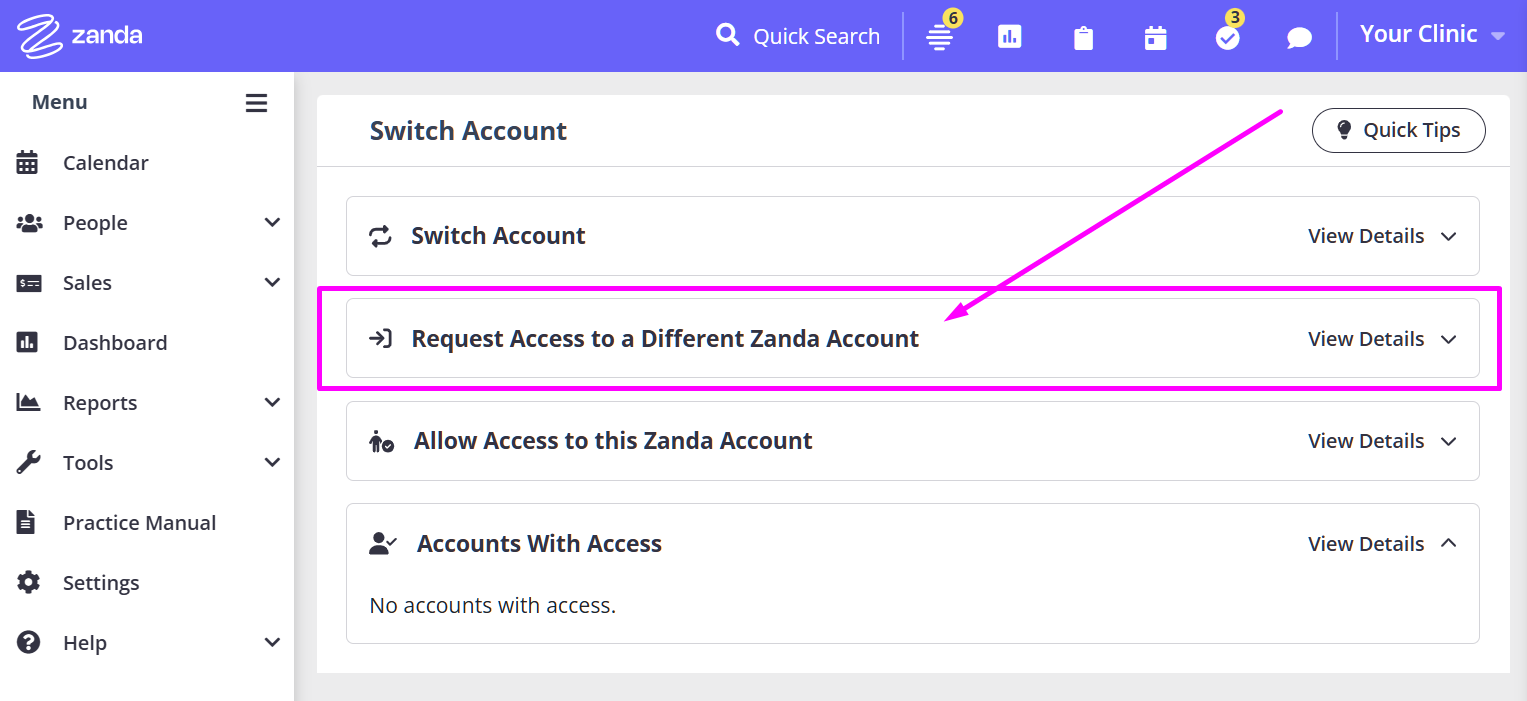
Task: Expand the Switch Account section
Action: [x=1382, y=236]
